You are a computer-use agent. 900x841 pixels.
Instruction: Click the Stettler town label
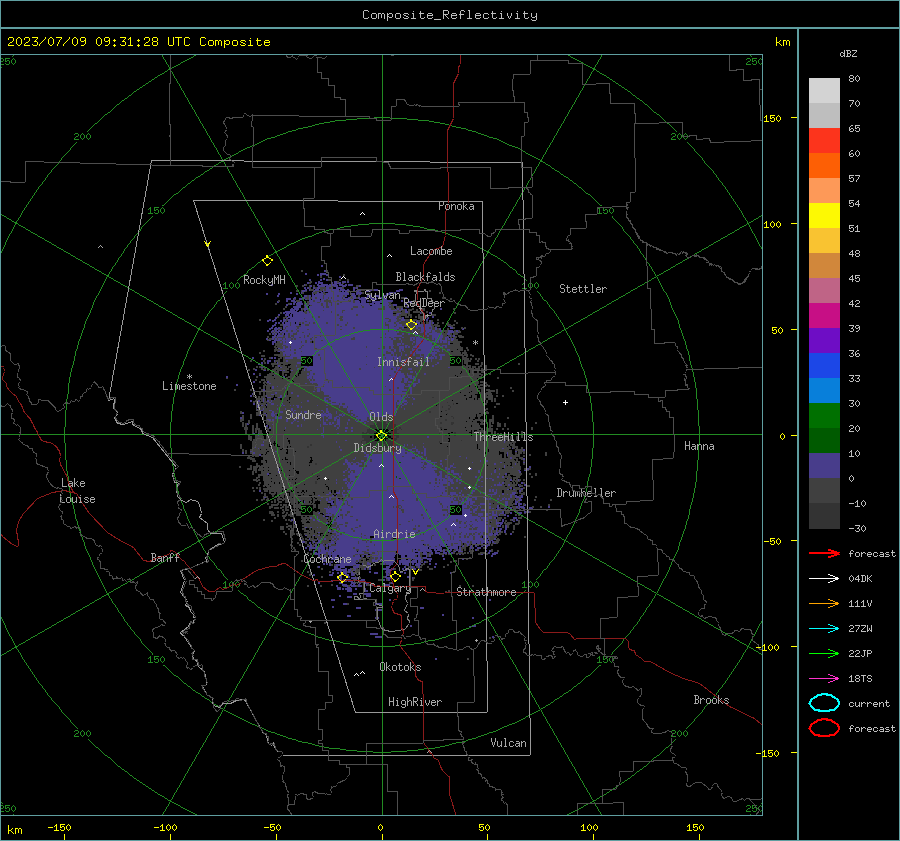(583, 289)
